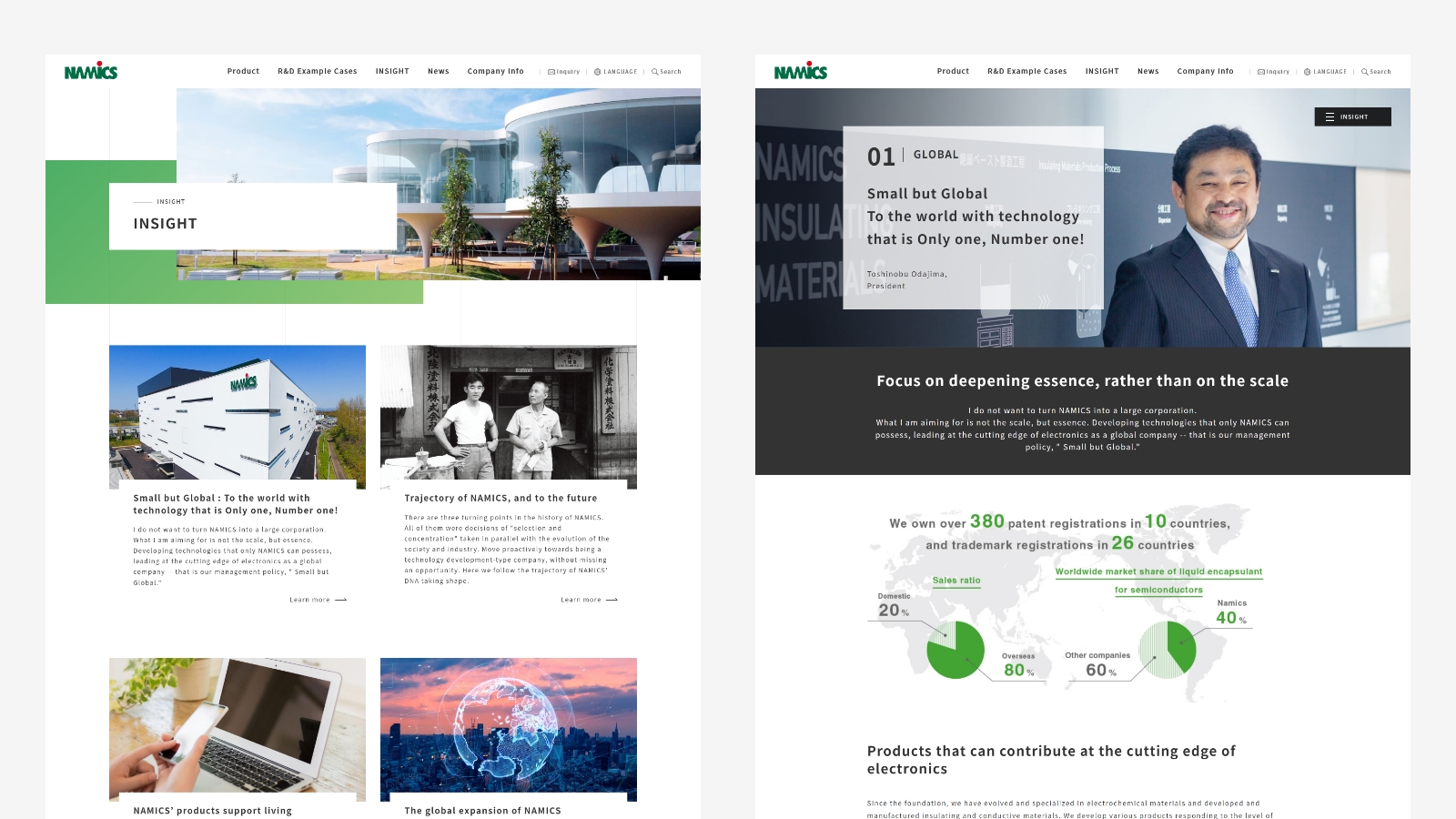The height and width of the screenshot is (819, 1456).
Task: Click the '01 GLOBAL' section label
Action: pyautogui.click(x=913, y=157)
